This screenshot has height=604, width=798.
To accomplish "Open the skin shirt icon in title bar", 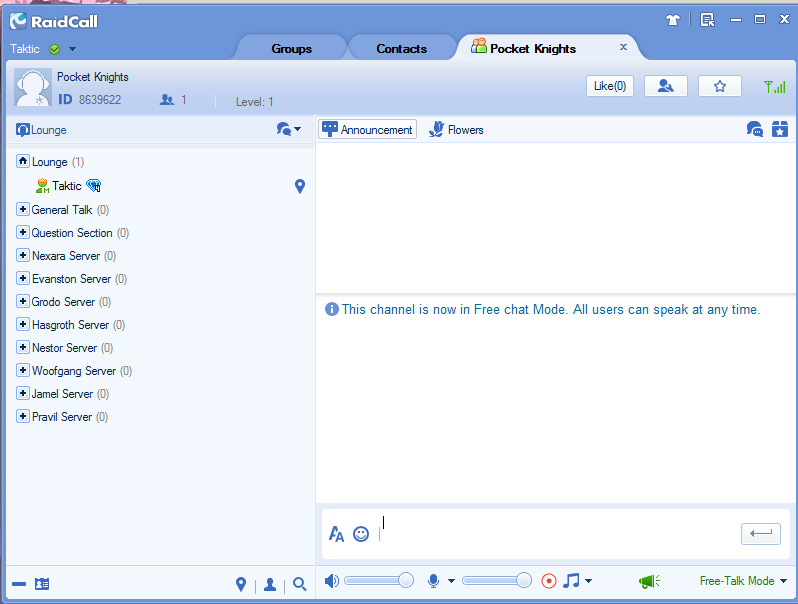I will click(x=673, y=20).
